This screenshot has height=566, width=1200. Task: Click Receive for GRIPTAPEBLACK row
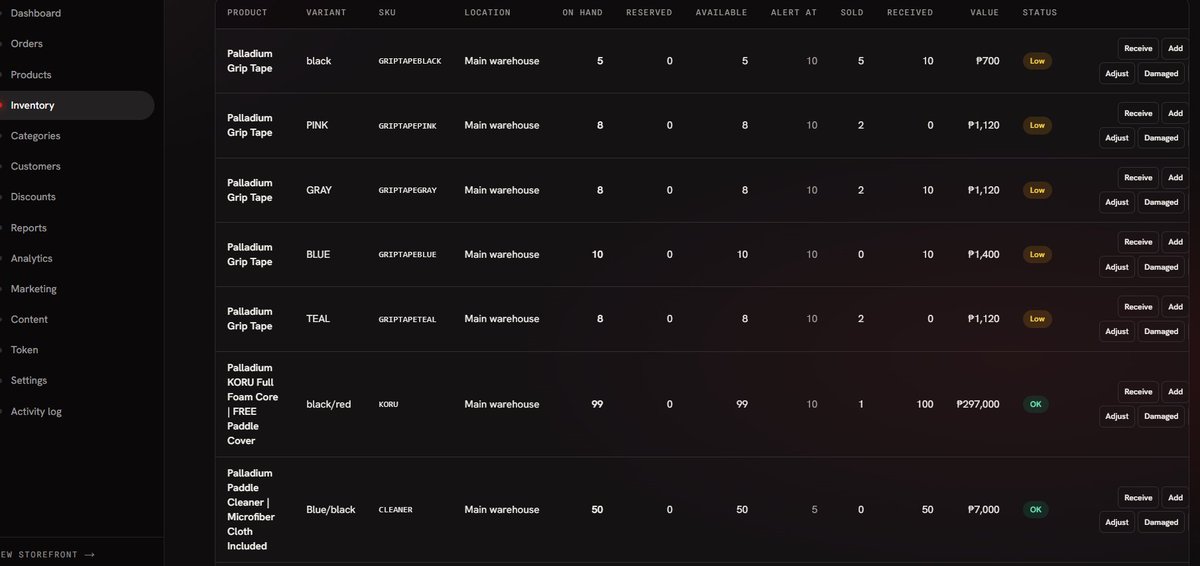coord(1138,48)
